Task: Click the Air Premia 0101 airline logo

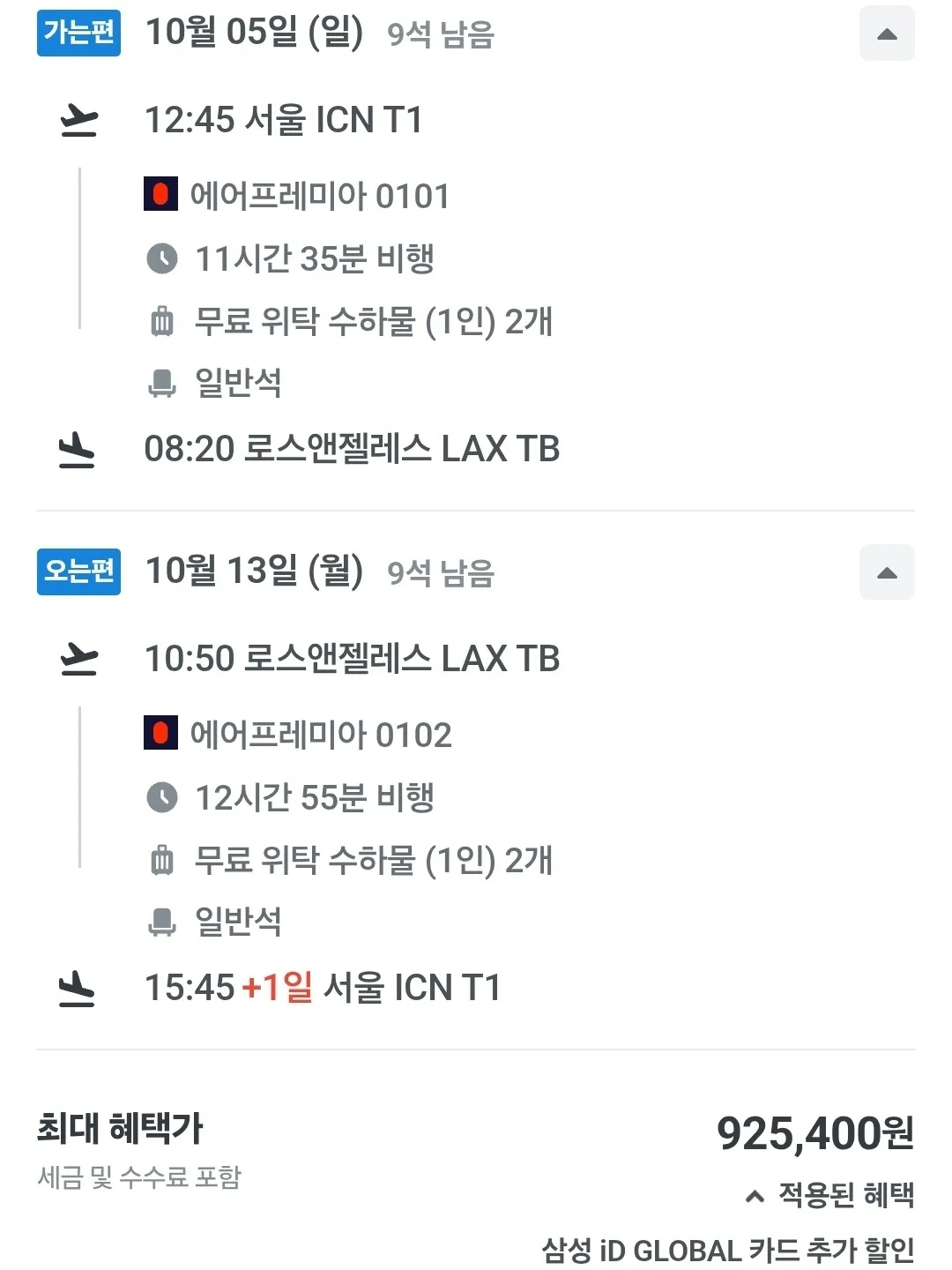Action: pos(160,194)
